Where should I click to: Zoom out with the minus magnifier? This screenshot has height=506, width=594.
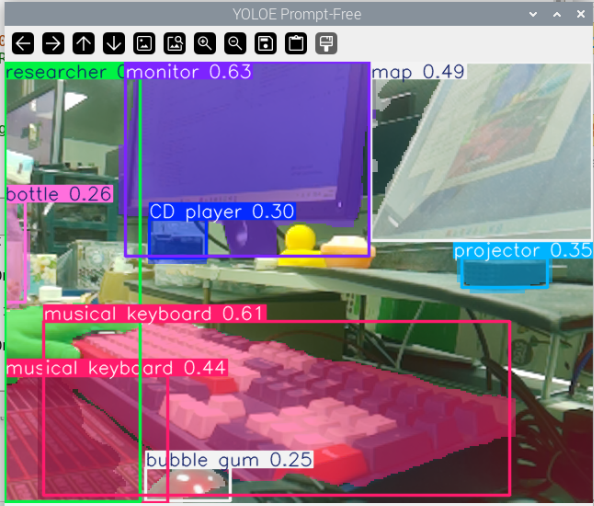[235, 43]
